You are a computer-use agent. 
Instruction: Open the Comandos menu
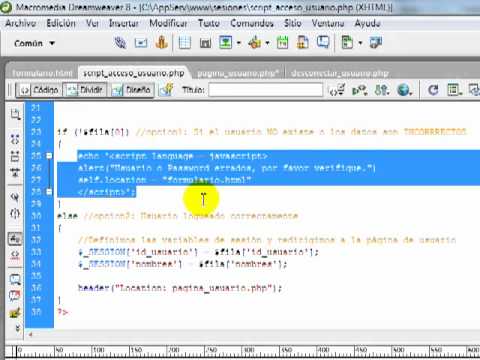pyautogui.click(x=252, y=23)
